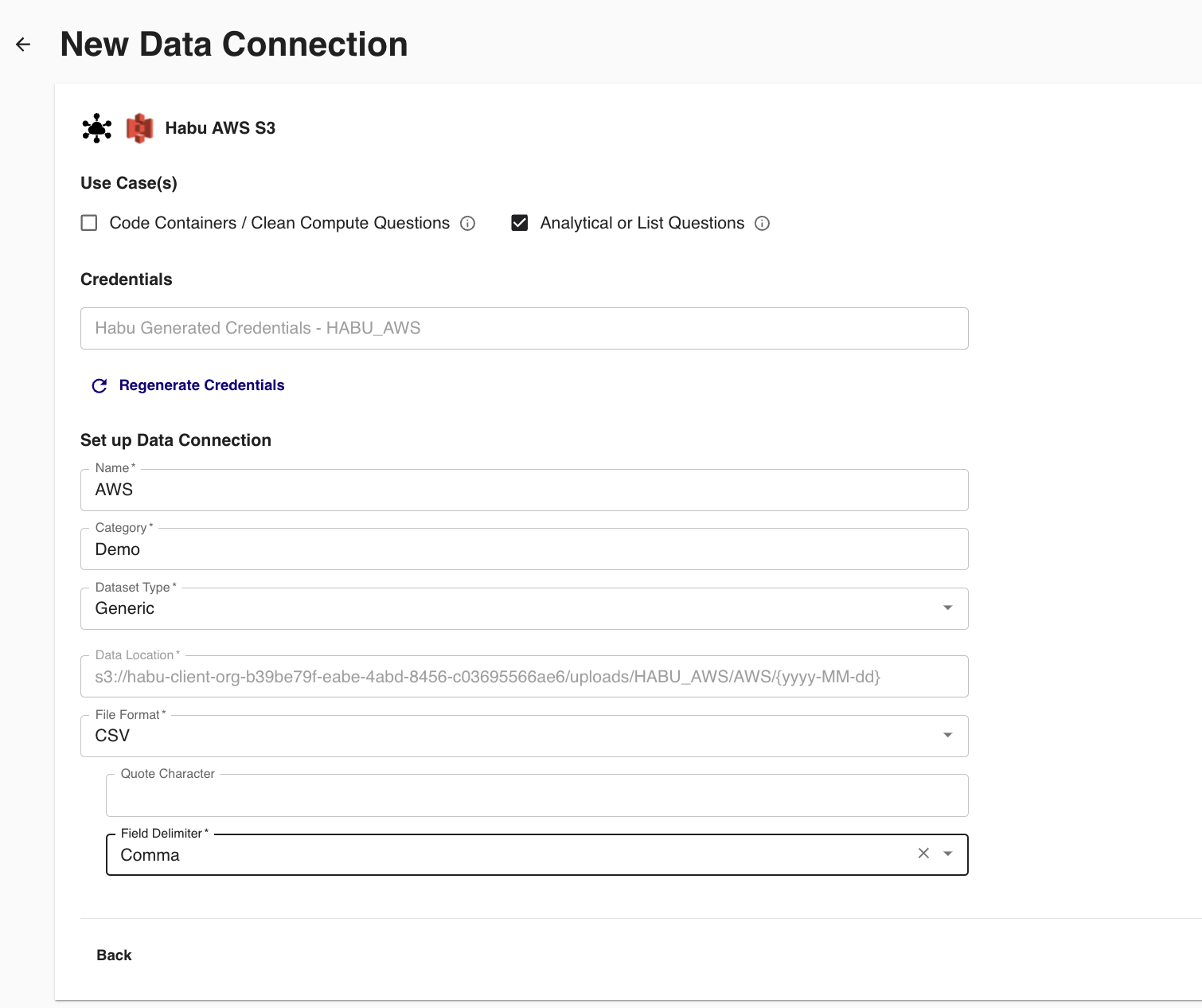Clear the Field Delimiter selection
This screenshot has height=1008, width=1202.
pyautogui.click(x=923, y=854)
